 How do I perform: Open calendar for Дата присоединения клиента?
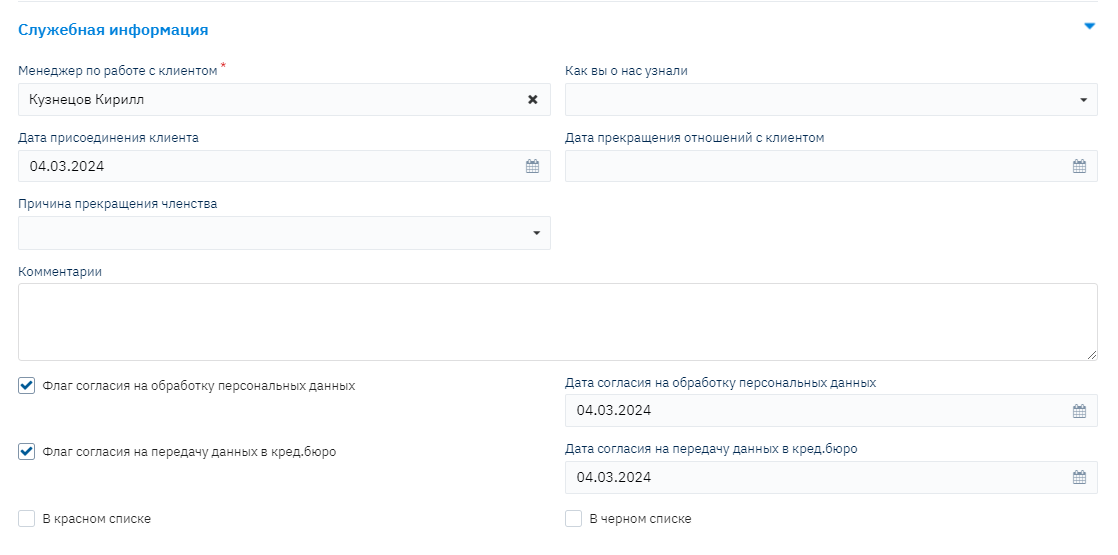point(532,167)
